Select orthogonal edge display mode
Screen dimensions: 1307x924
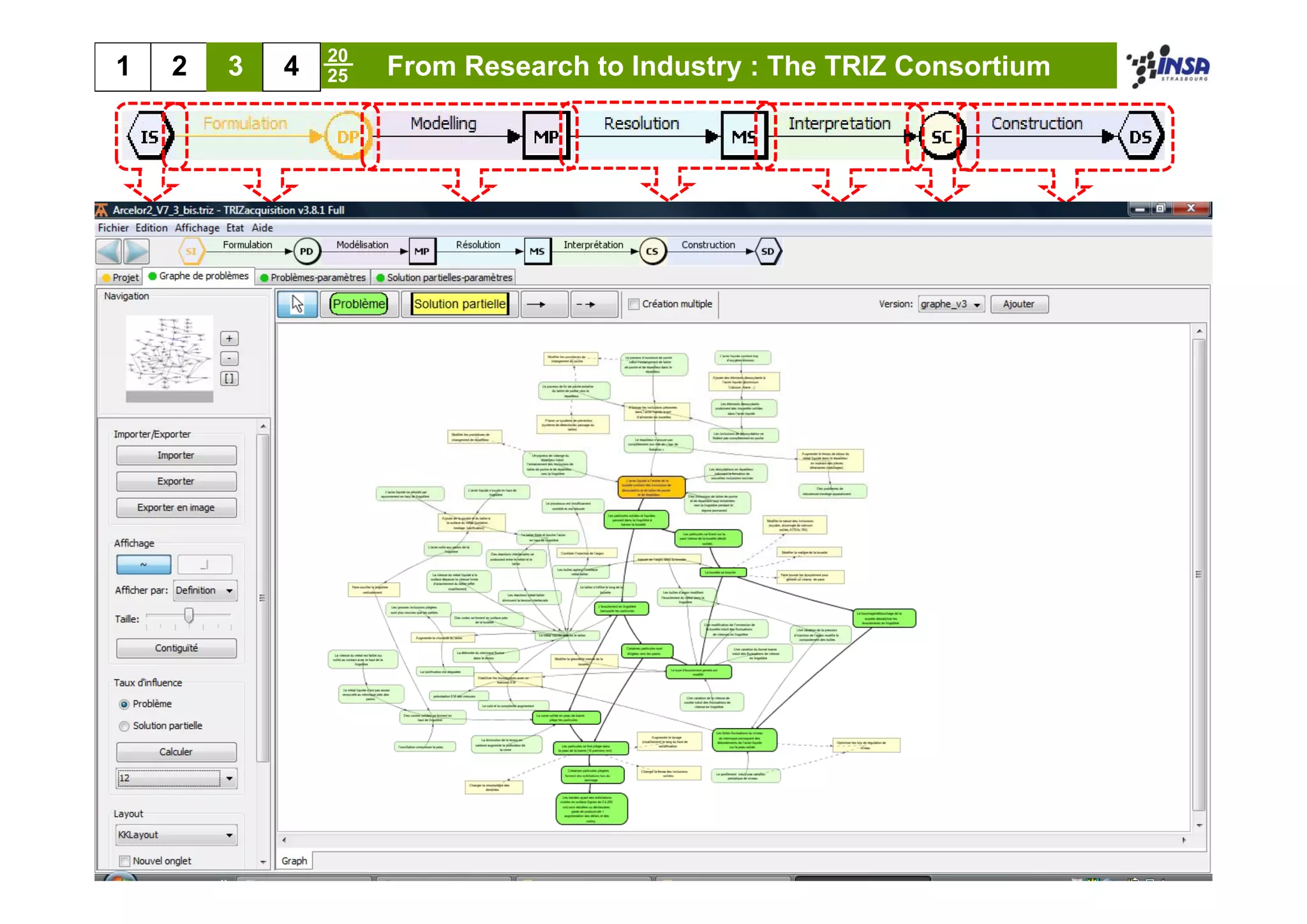coord(205,565)
